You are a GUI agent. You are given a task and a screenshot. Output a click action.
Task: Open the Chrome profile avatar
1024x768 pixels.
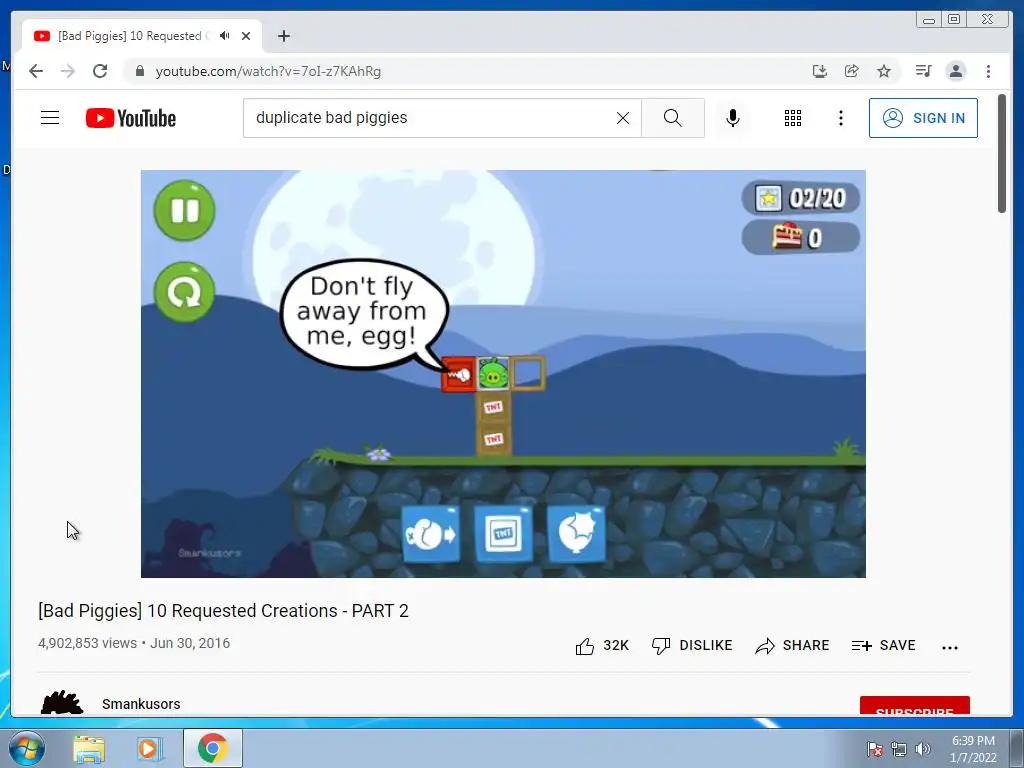pyautogui.click(x=955, y=71)
